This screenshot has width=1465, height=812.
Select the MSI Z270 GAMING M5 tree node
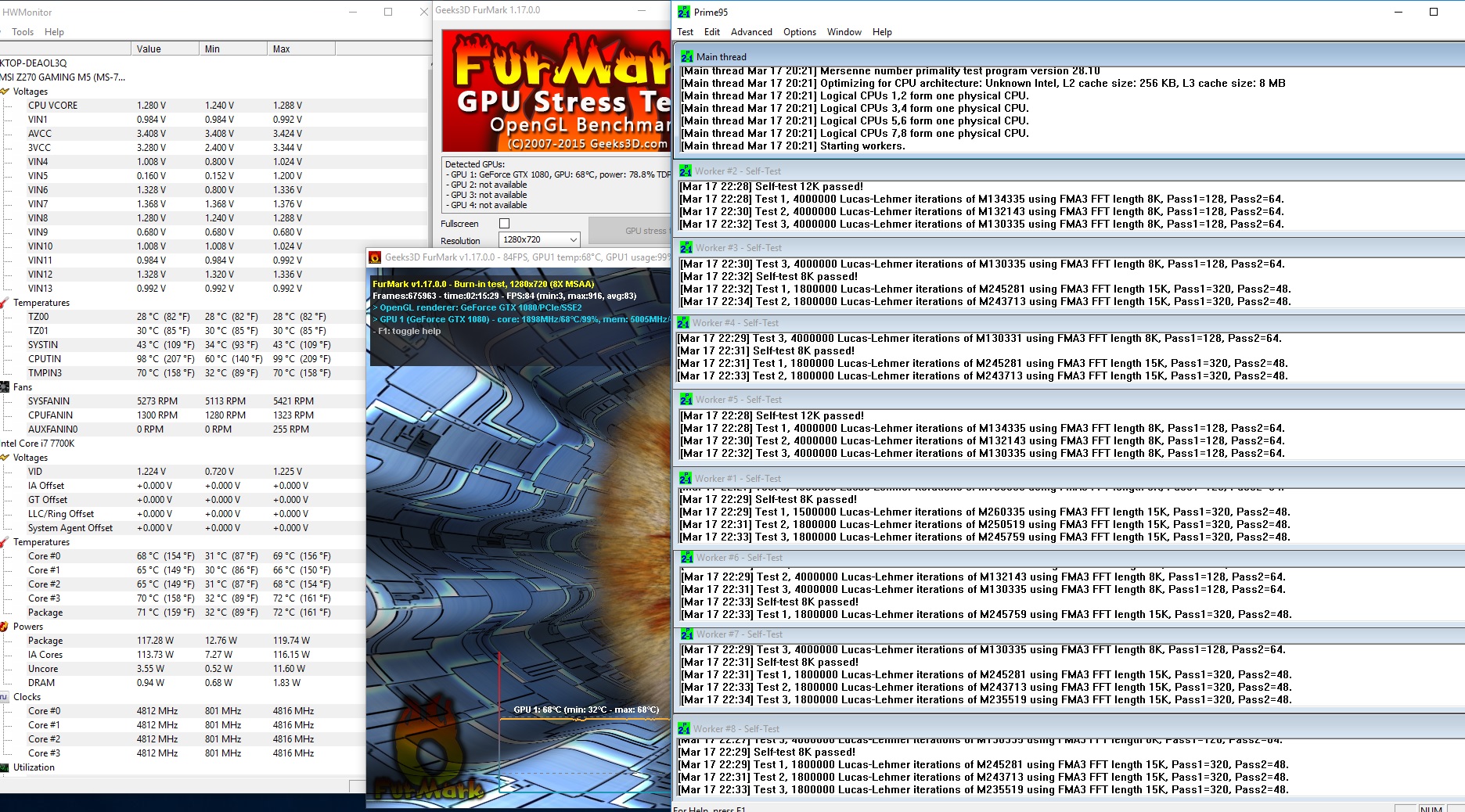pos(63,77)
